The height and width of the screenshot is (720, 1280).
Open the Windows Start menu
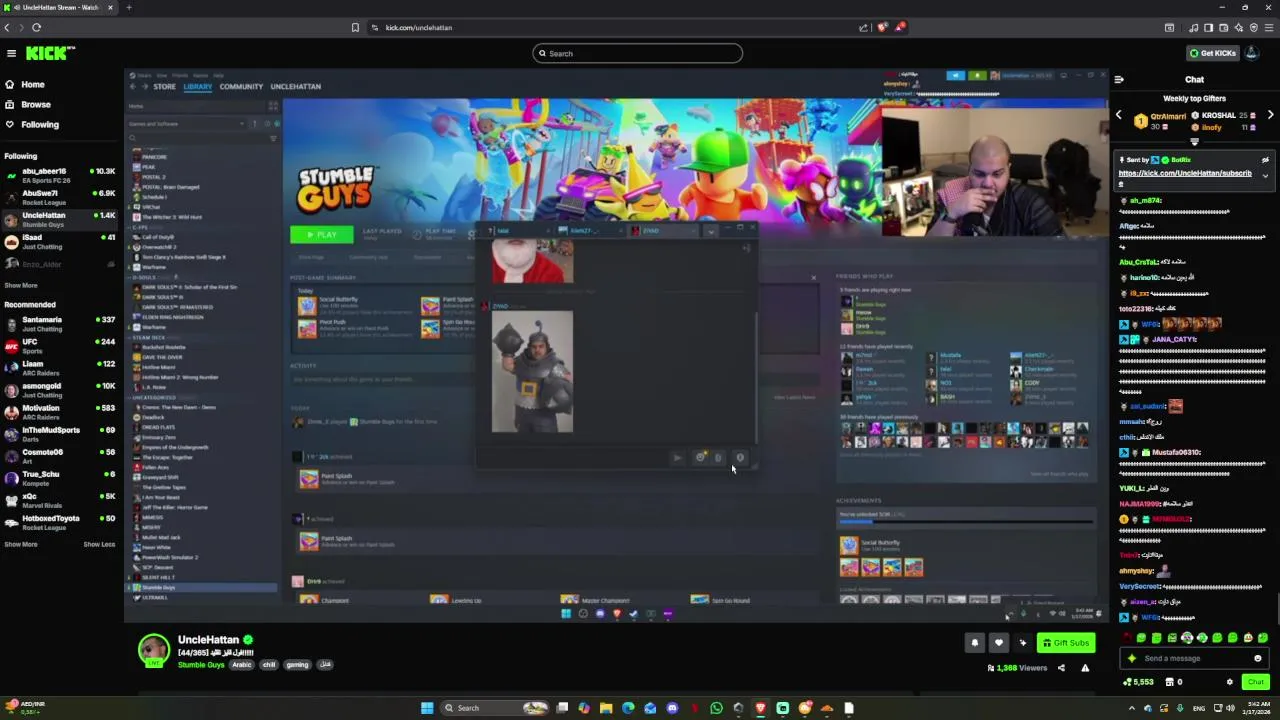pos(427,708)
